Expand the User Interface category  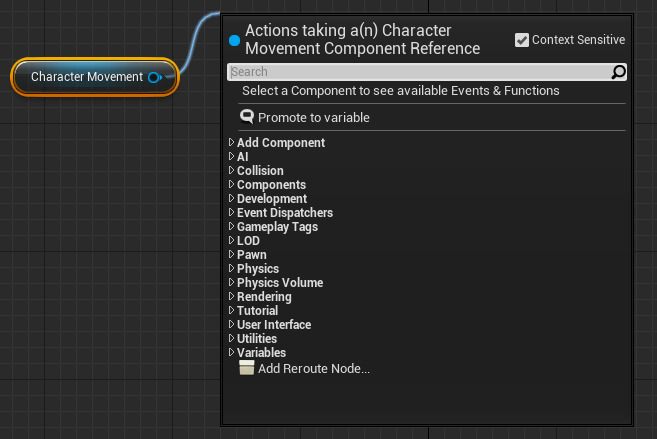click(x=232, y=325)
